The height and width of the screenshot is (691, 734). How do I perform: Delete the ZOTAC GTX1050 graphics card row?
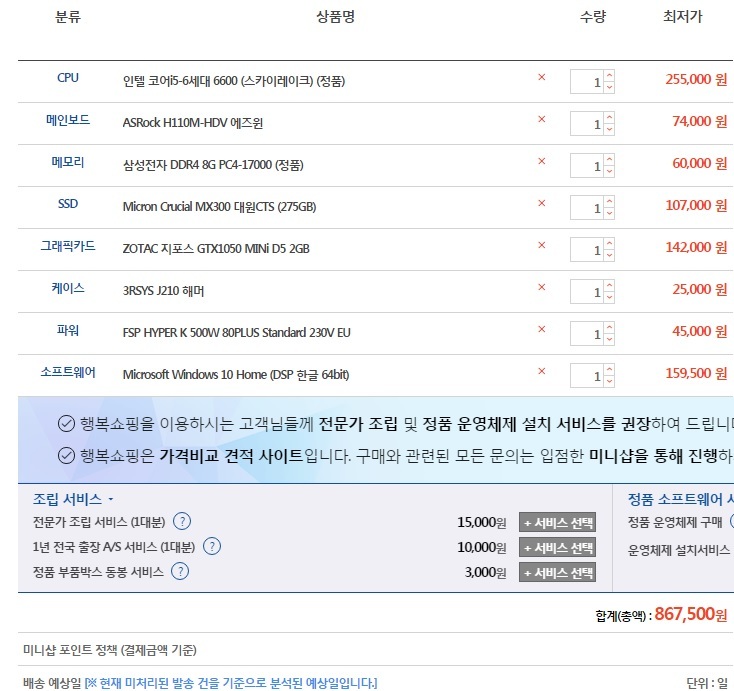point(542,245)
